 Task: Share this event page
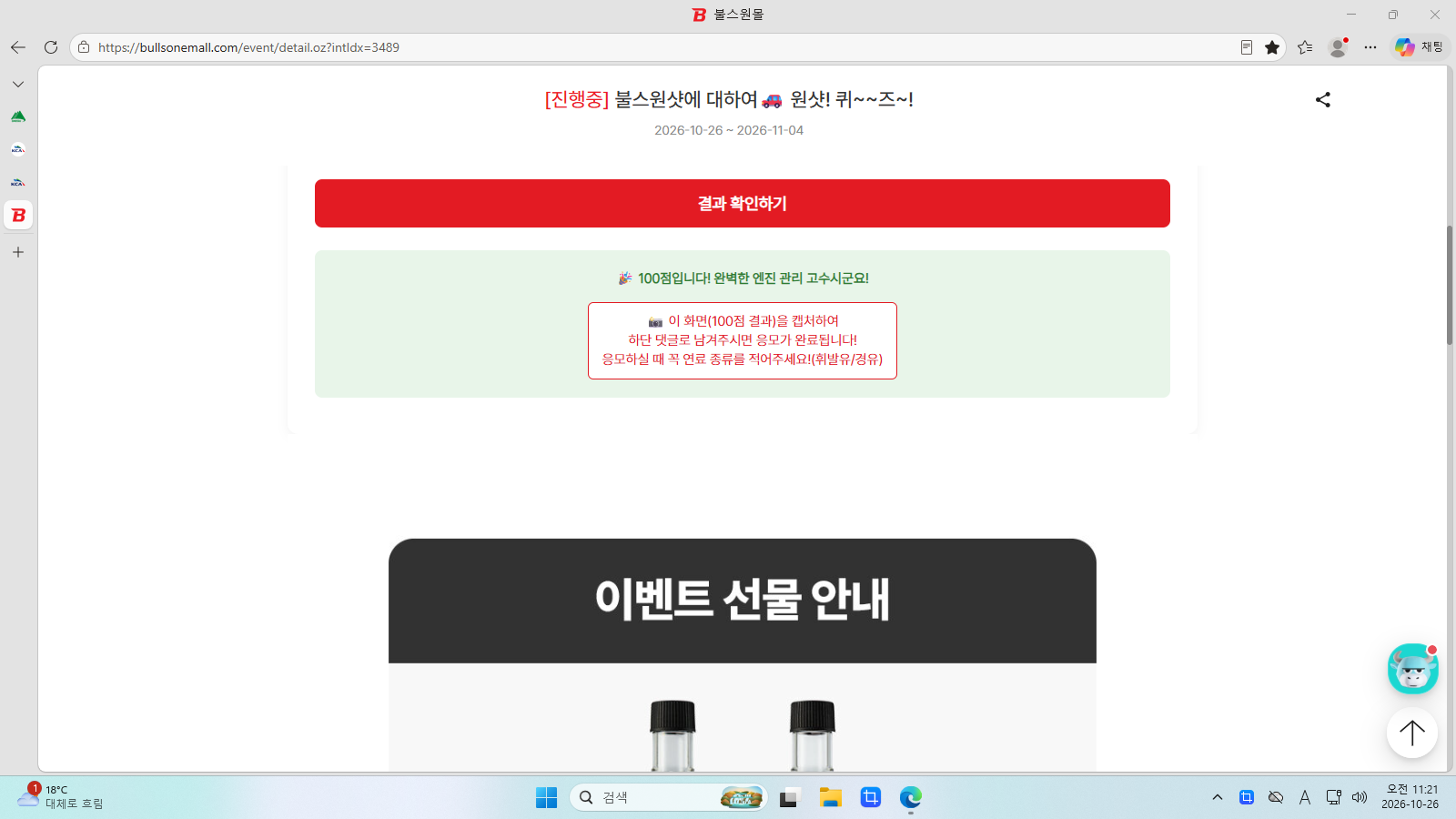pos(1323,100)
